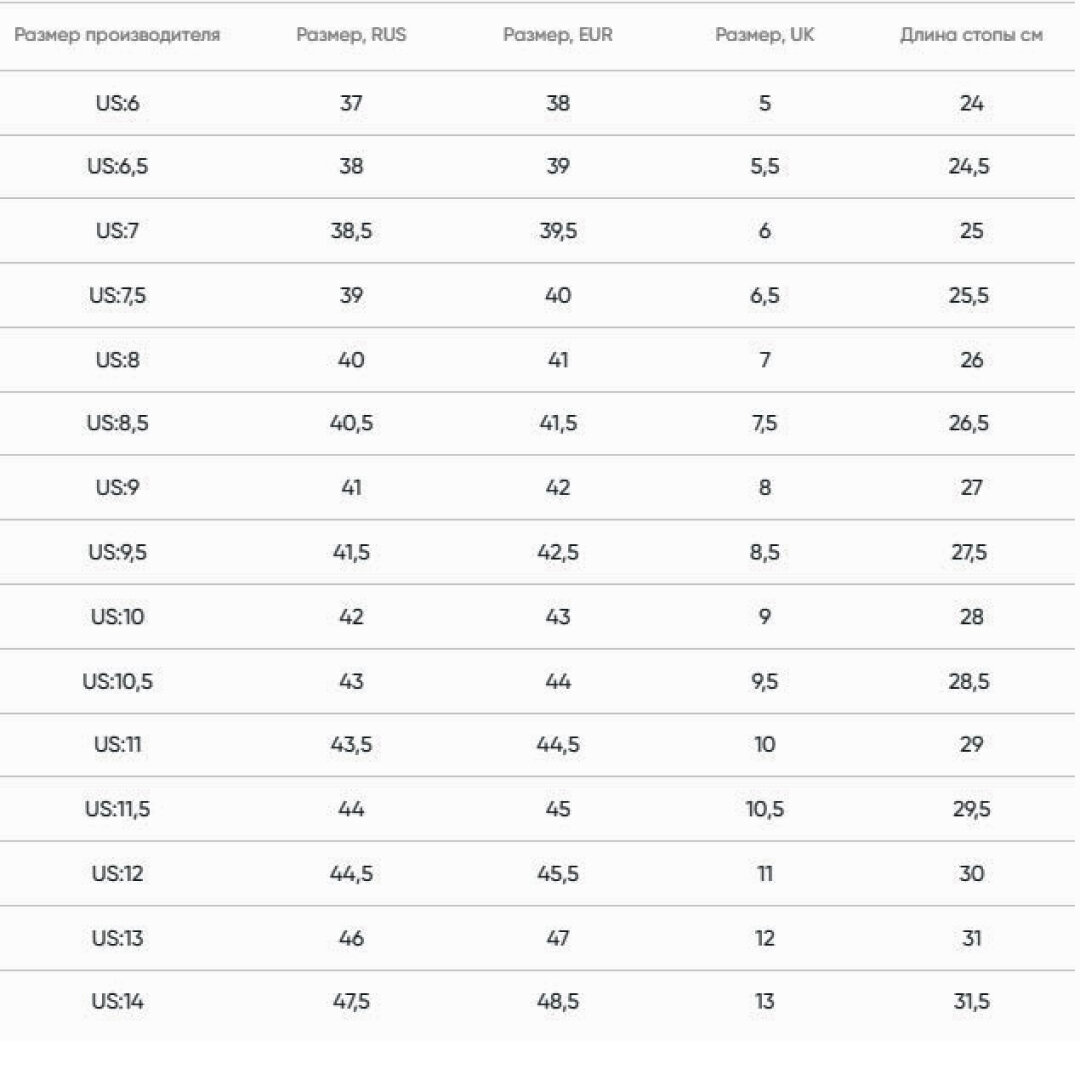Viewport: 1080px width, 1080px height.
Task: Click the US:14 size label
Action: pyautogui.click(x=117, y=1001)
